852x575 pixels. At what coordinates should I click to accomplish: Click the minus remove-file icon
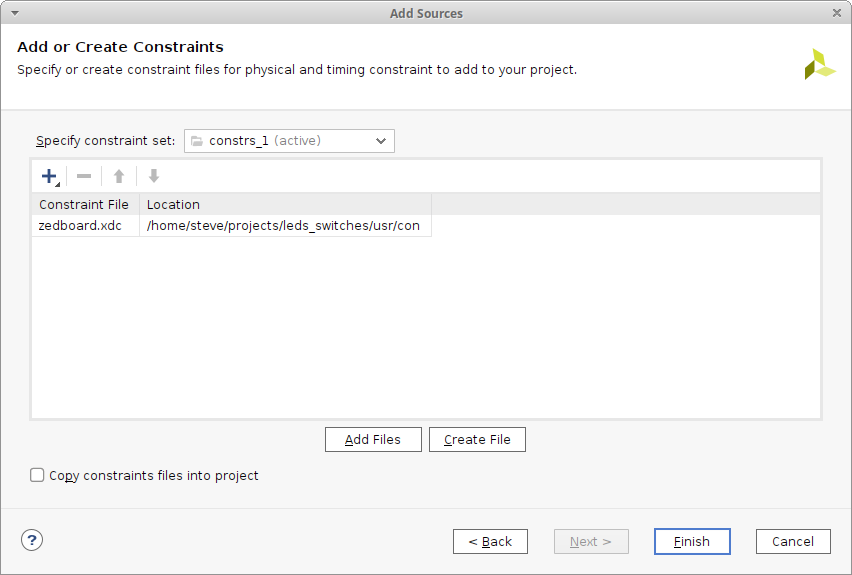coord(84,176)
